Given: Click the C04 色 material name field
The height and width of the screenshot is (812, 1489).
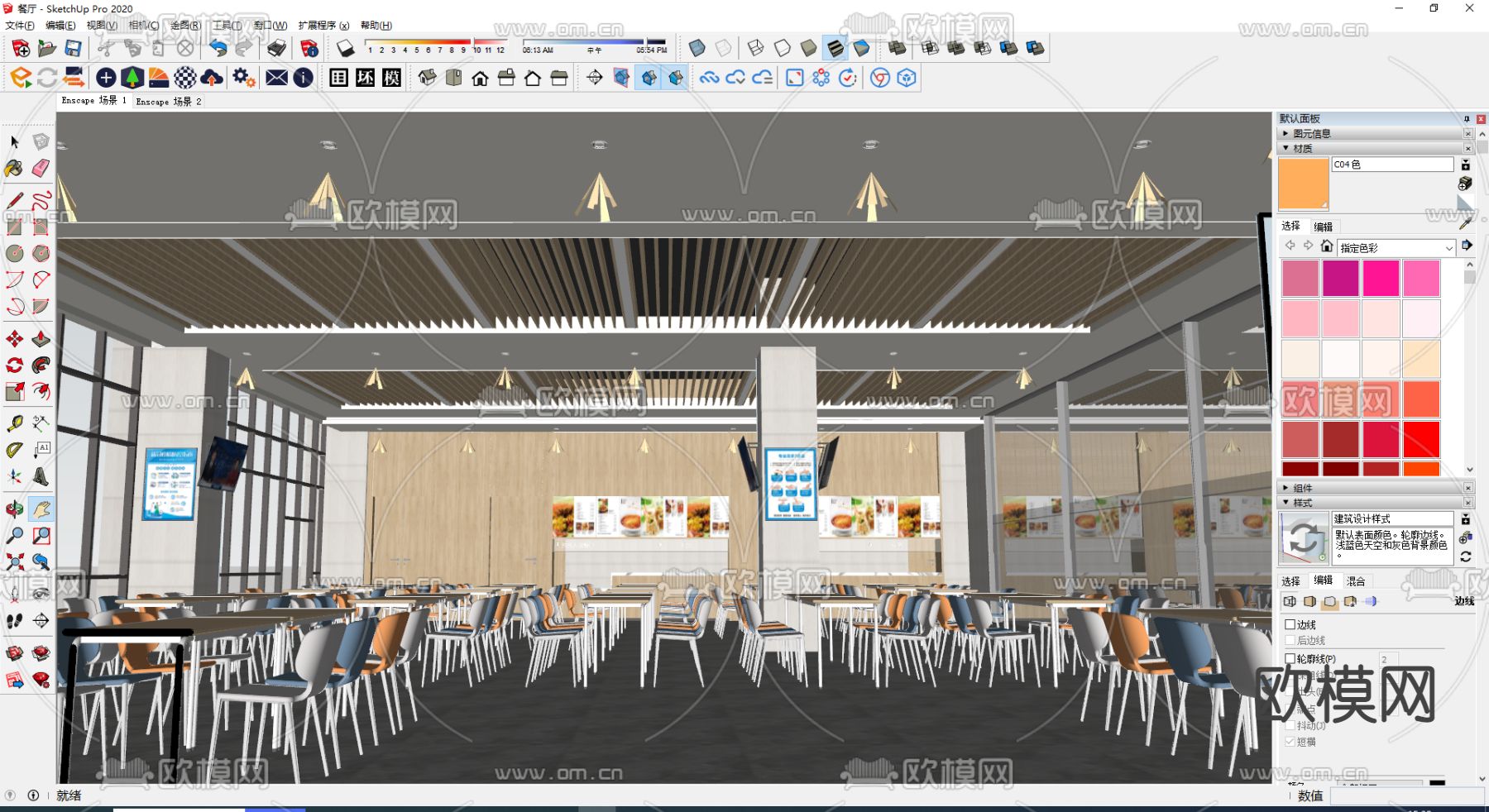Looking at the screenshot, I should pos(1392,165).
